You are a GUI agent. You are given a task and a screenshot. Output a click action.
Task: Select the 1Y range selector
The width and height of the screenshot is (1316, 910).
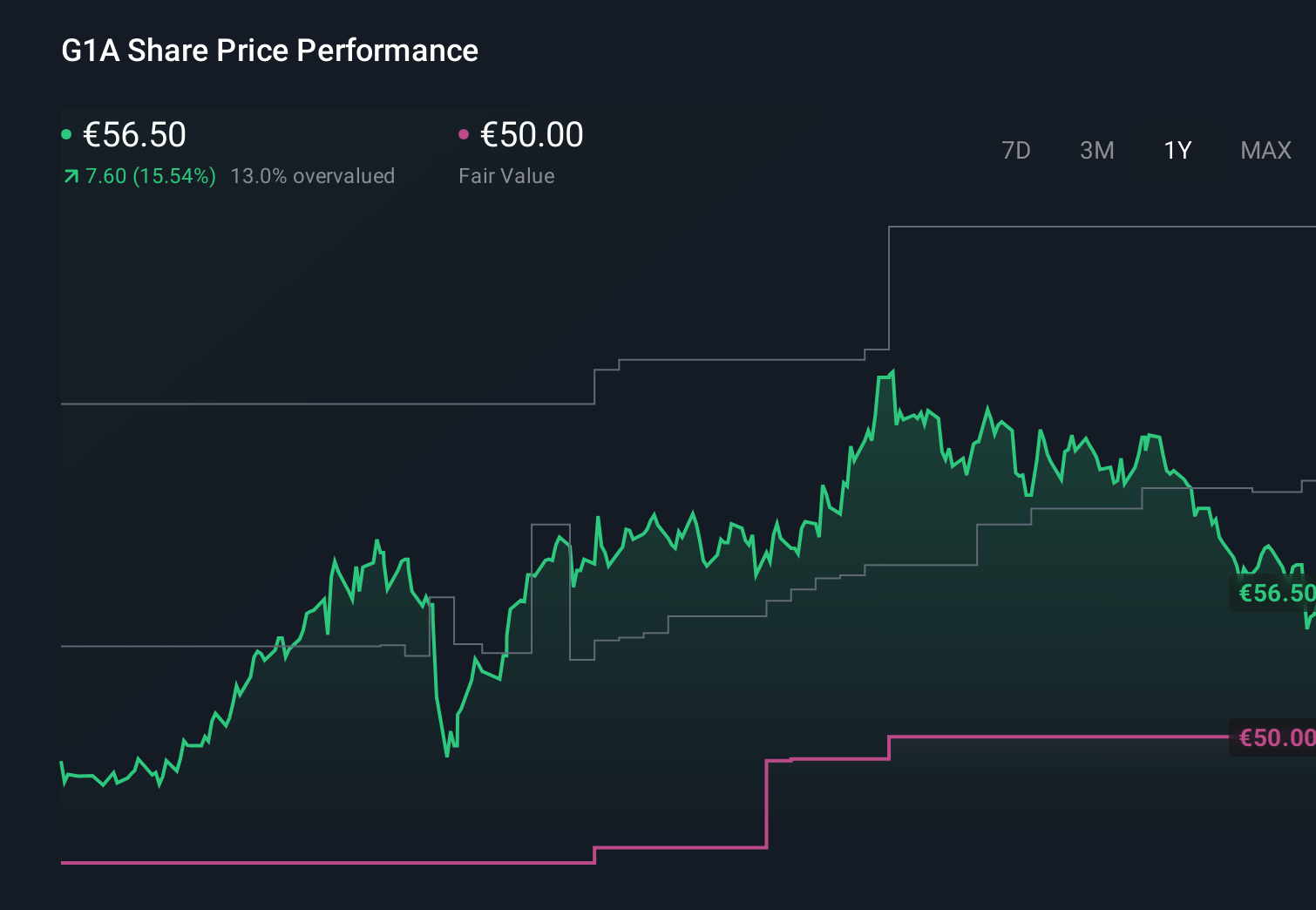(1177, 150)
